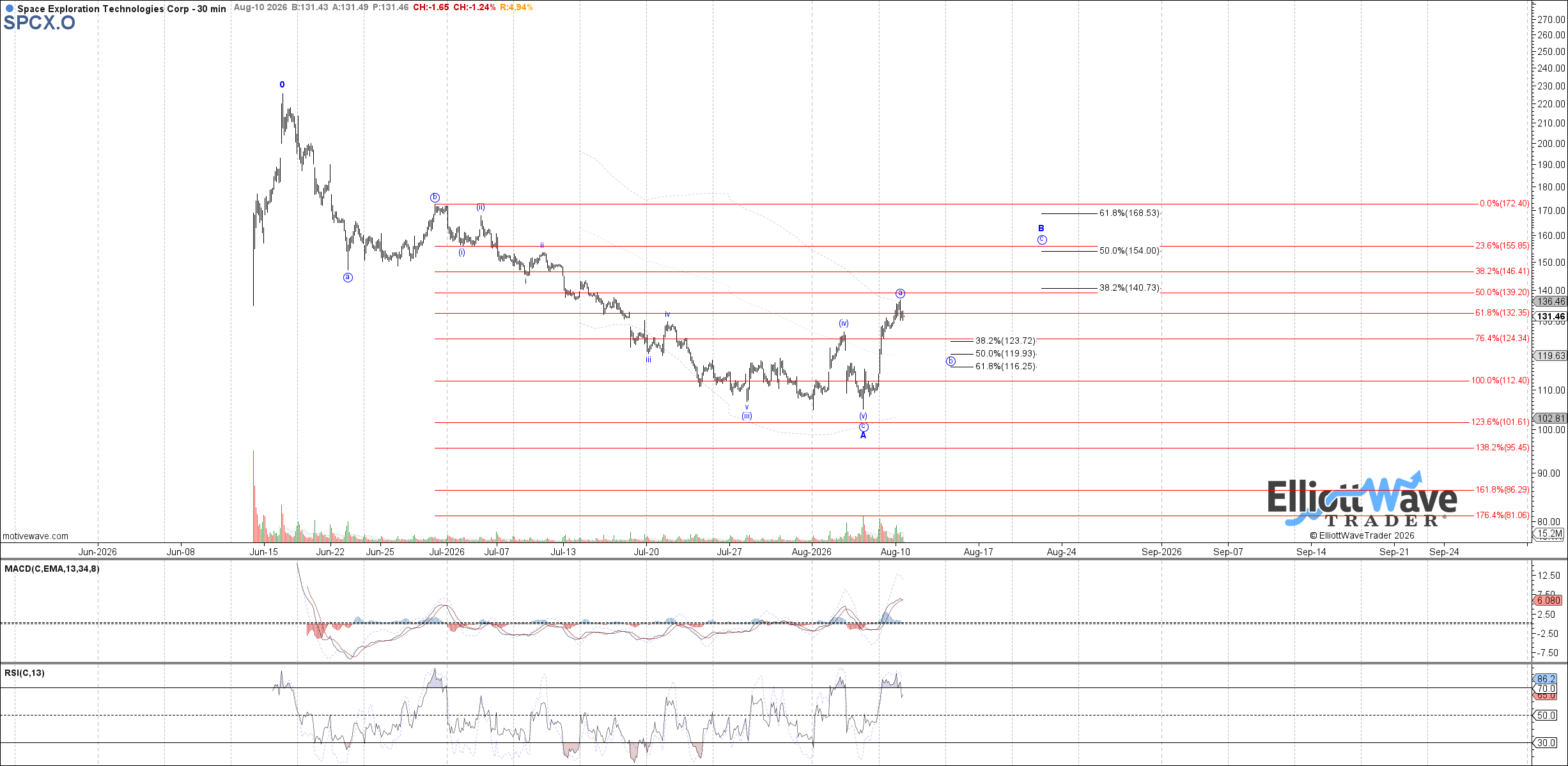Click the Jul-20 date axis label

point(646,552)
